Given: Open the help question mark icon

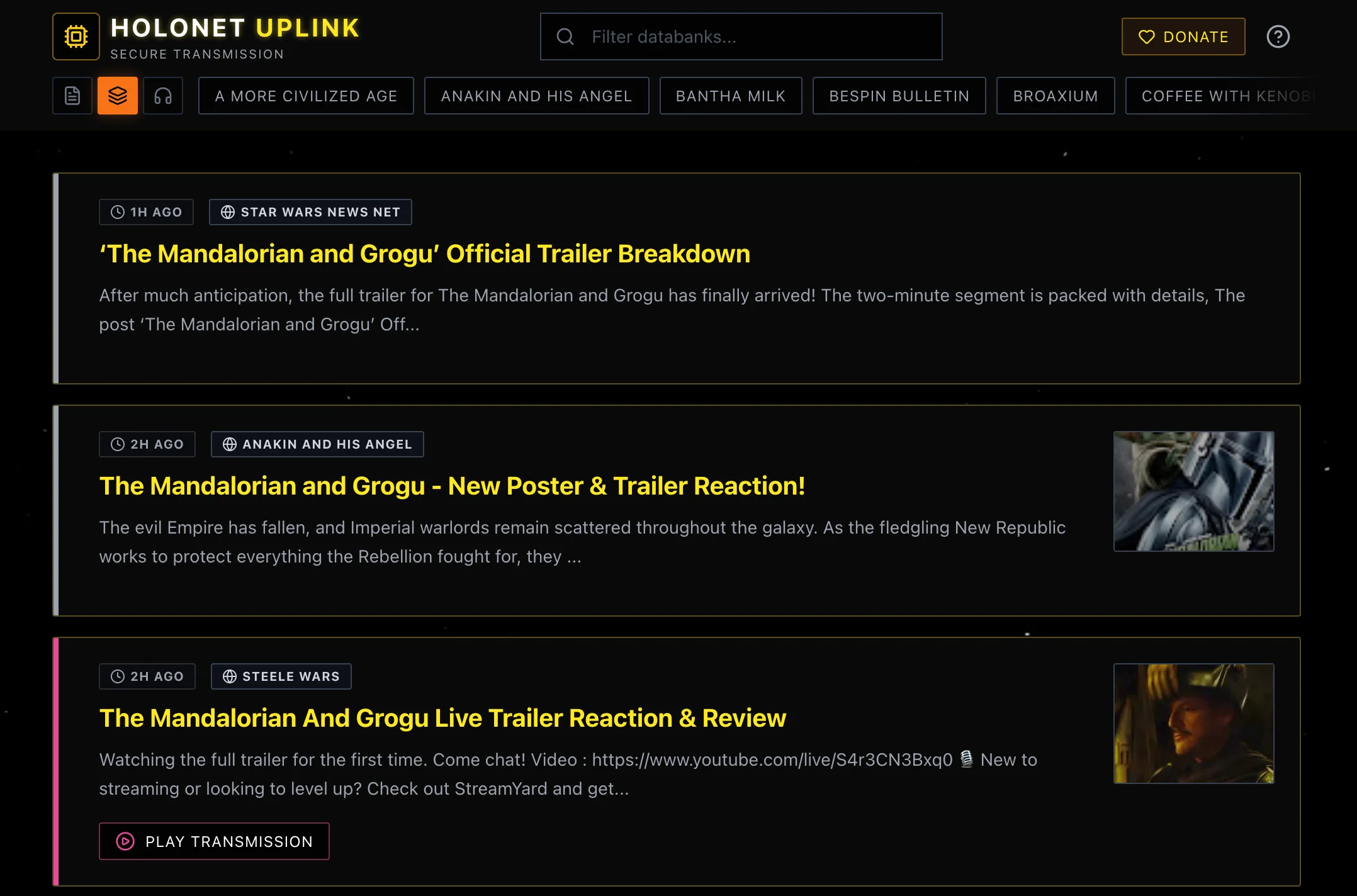Looking at the screenshot, I should tap(1278, 37).
